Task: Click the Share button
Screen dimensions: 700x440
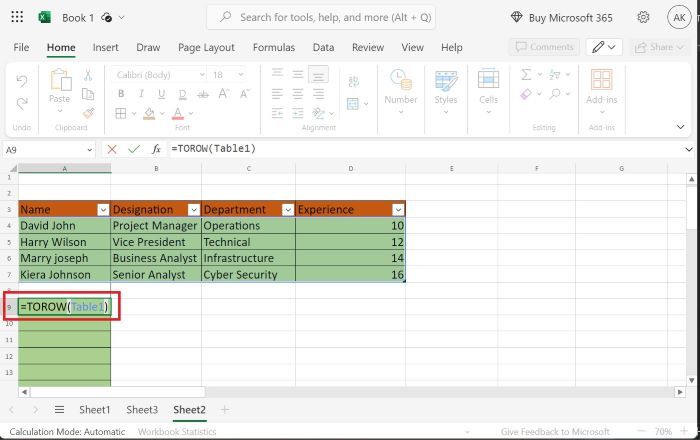Action: 660,47
